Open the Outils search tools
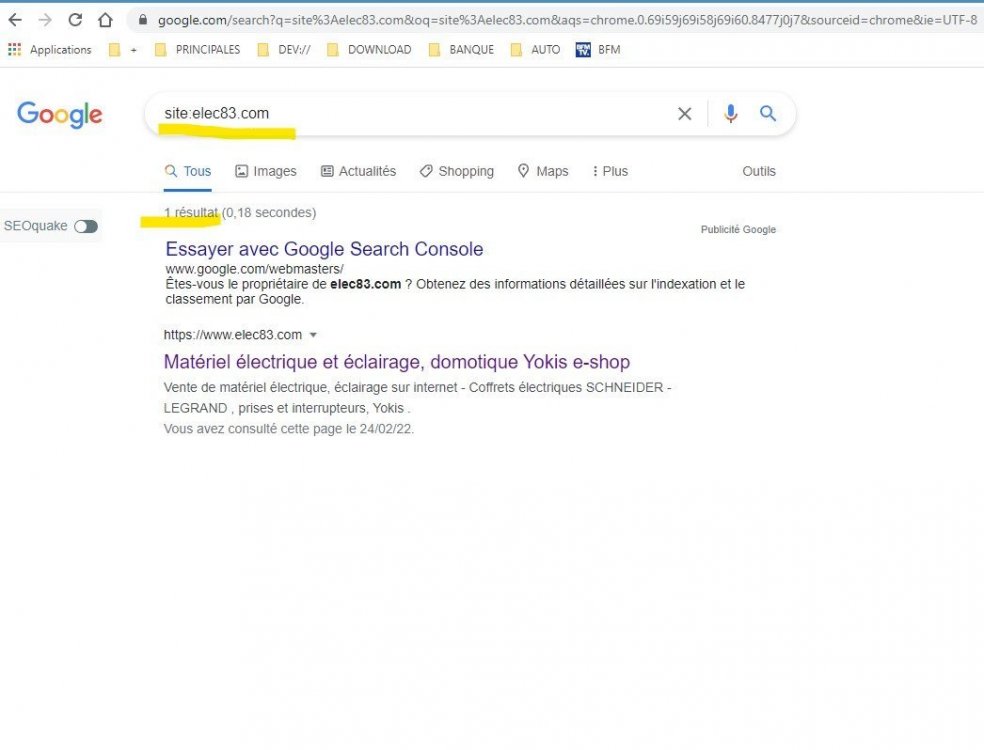984x750 pixels. 759,171
